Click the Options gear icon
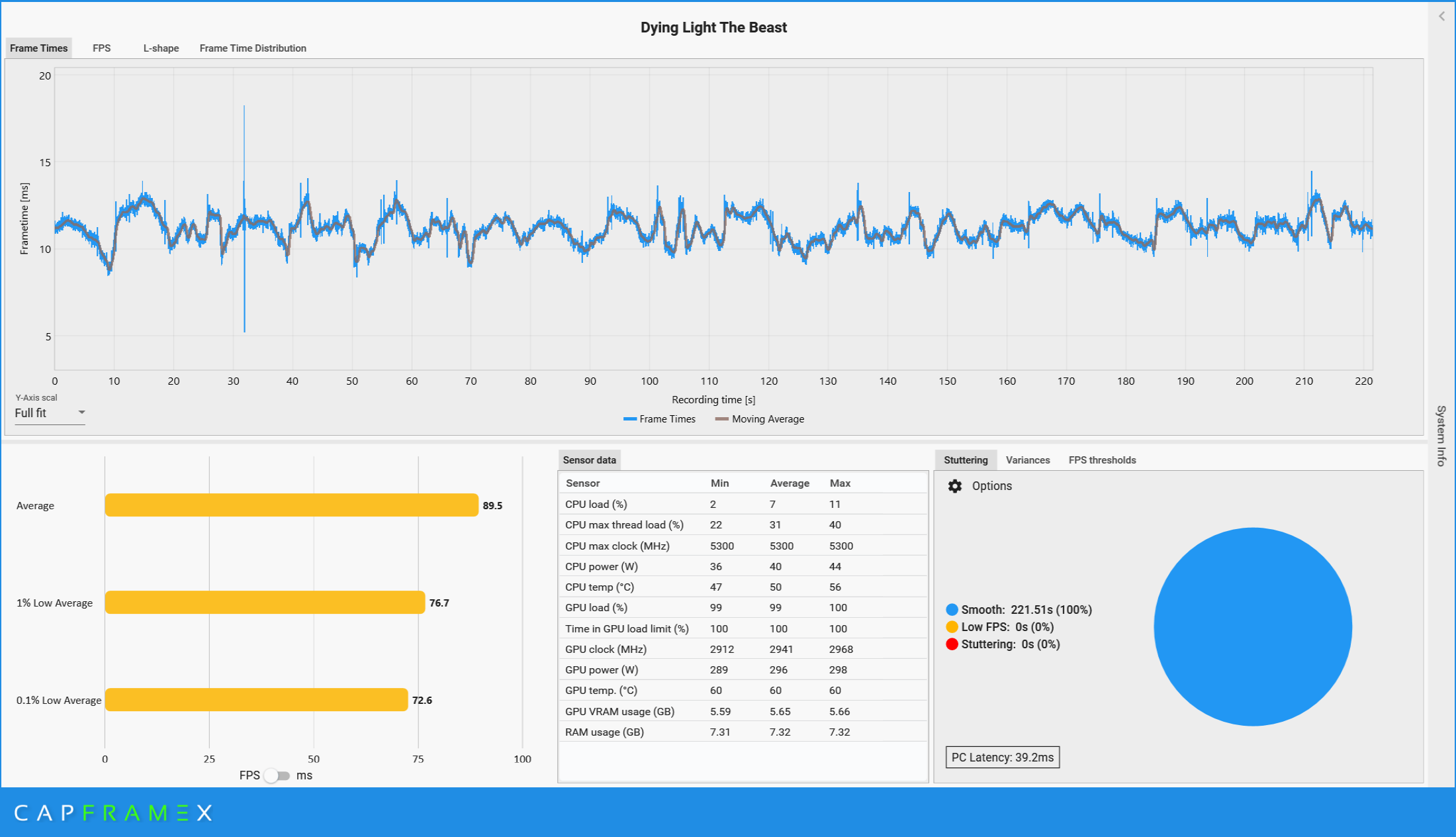Image resolution: width=1456 pixels, height=837 pixels. [954, 486]
